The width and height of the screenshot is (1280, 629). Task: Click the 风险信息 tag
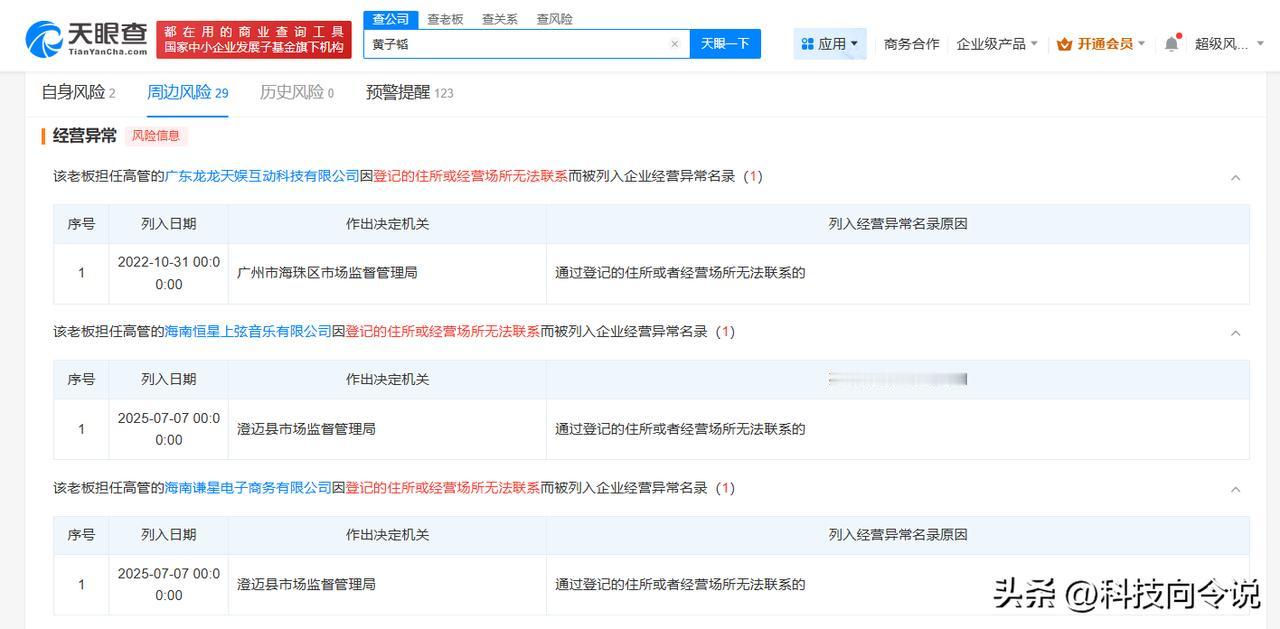tap(156, 136)
